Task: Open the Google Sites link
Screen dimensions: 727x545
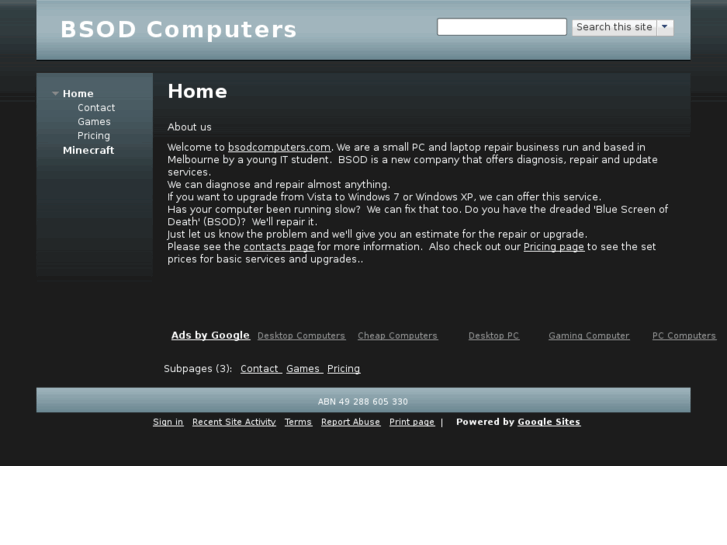Action: tap(549, 422)
